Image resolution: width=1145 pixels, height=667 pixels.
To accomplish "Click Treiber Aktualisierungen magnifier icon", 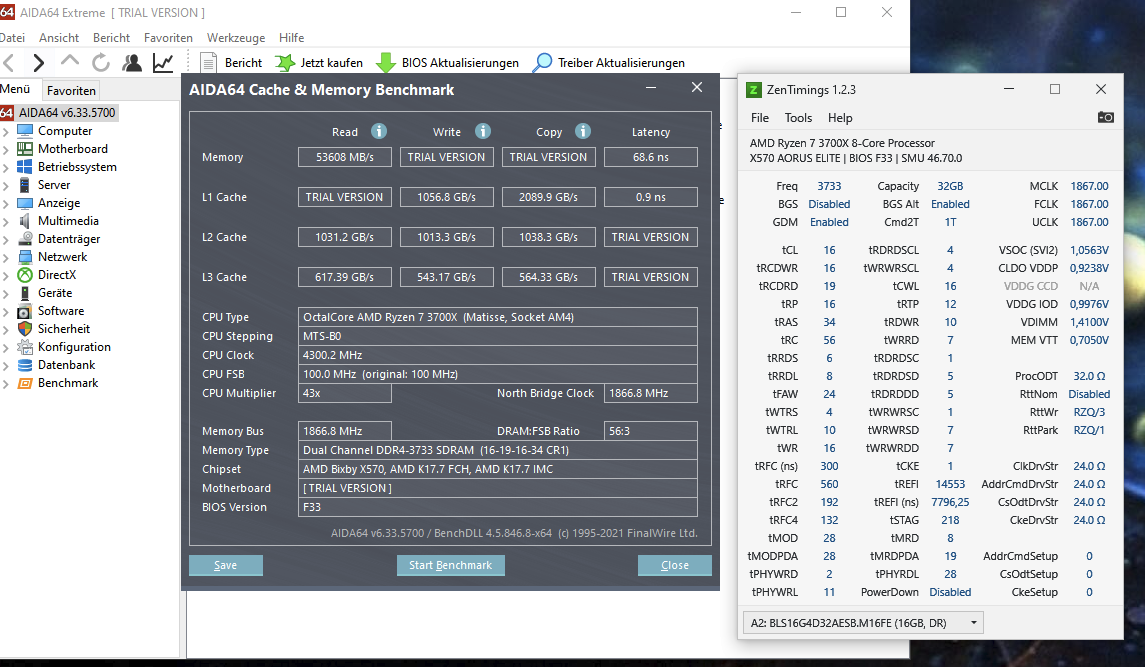I will pyautogui.click(x=542, y=63).
